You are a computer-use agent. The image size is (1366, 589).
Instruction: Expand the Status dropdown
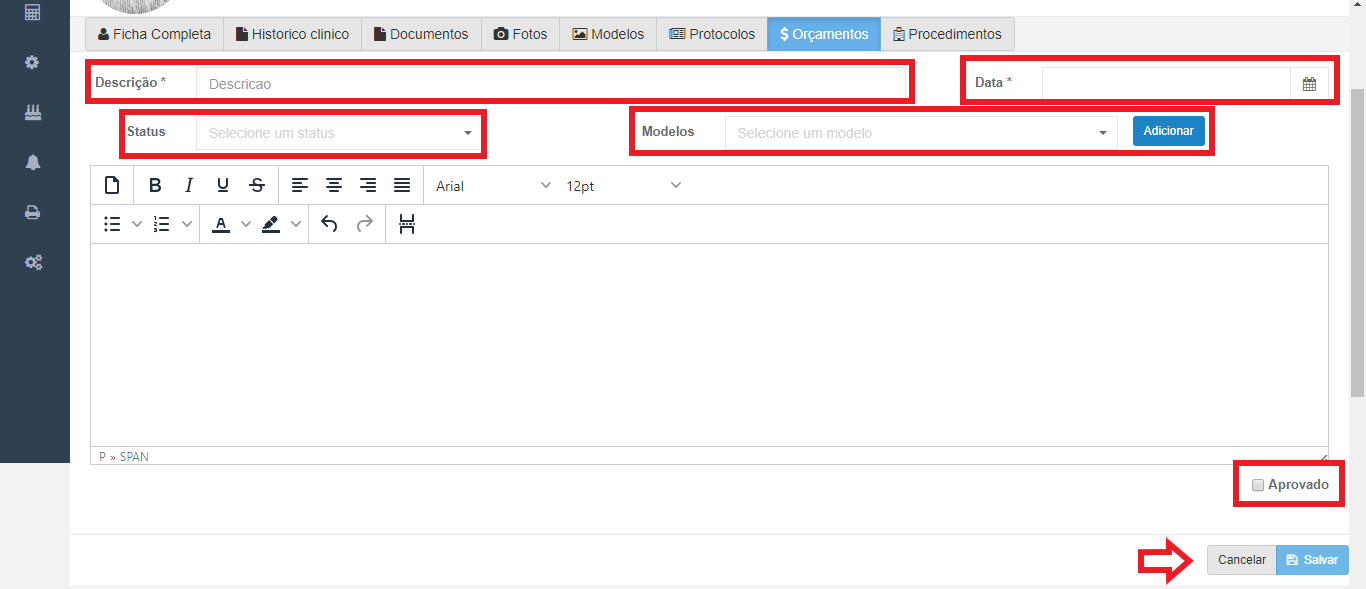[x=338, y=133]
